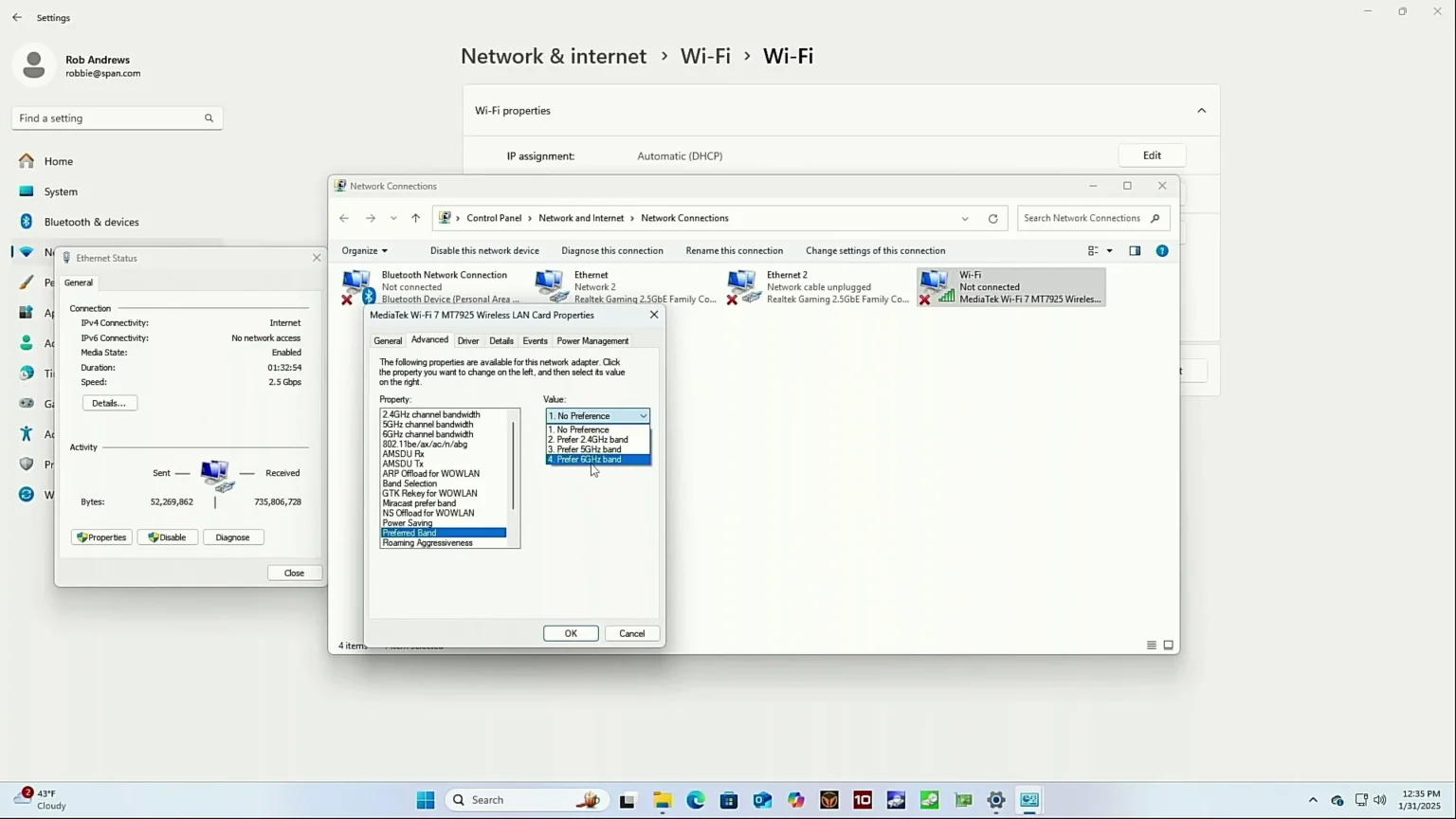The width and height of the screenshot is (1456, 819).
Task: Open the view options dropdown arrow
Action: [x=1110, y=251]
